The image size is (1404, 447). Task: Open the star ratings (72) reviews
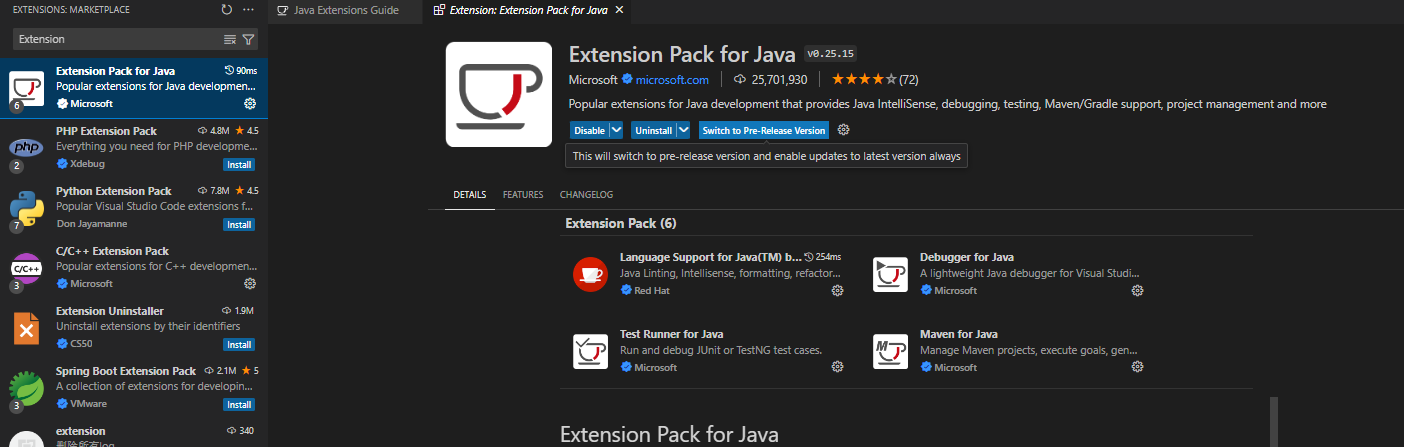875,79
